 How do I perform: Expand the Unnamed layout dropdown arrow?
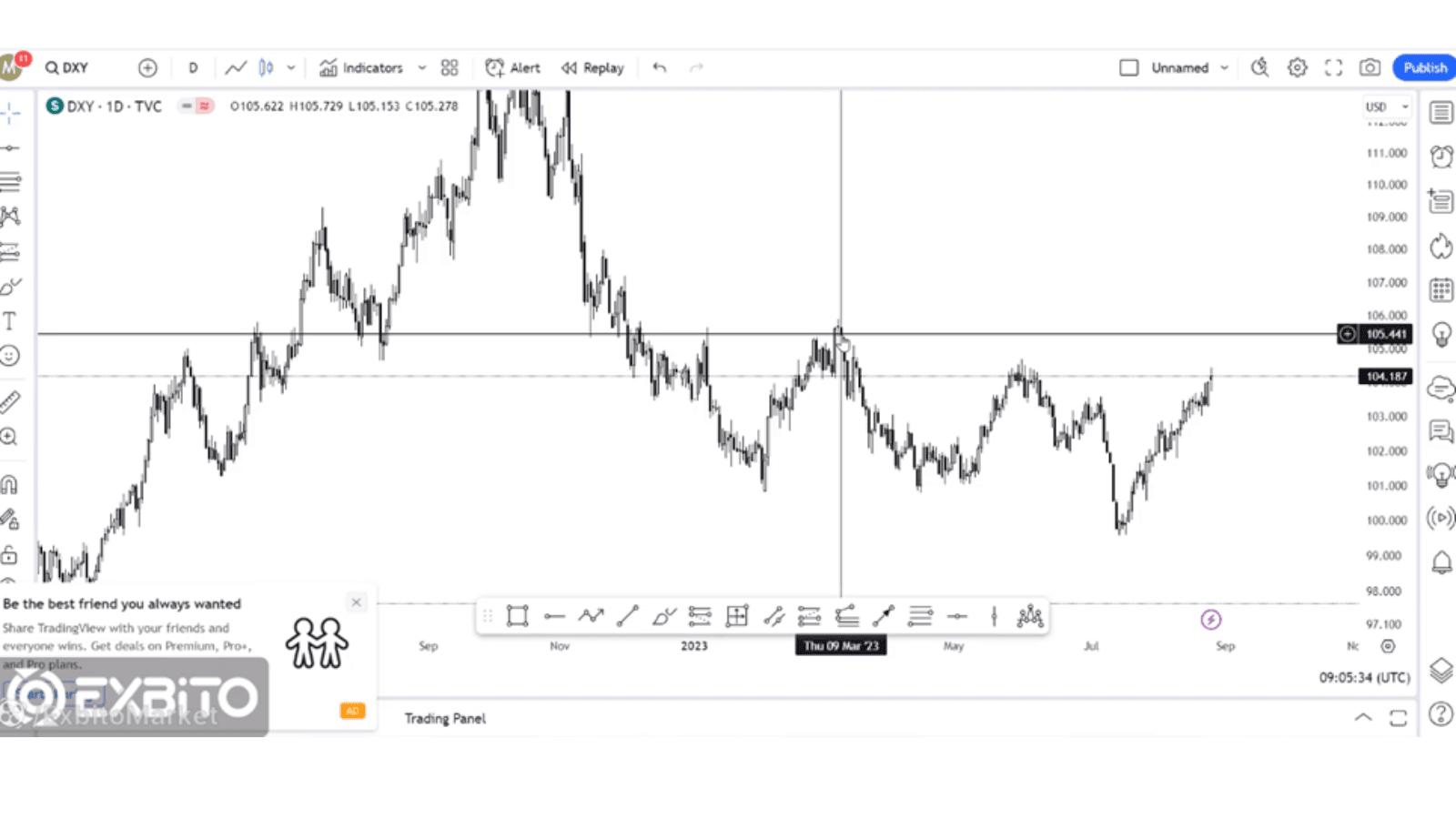1224,68
